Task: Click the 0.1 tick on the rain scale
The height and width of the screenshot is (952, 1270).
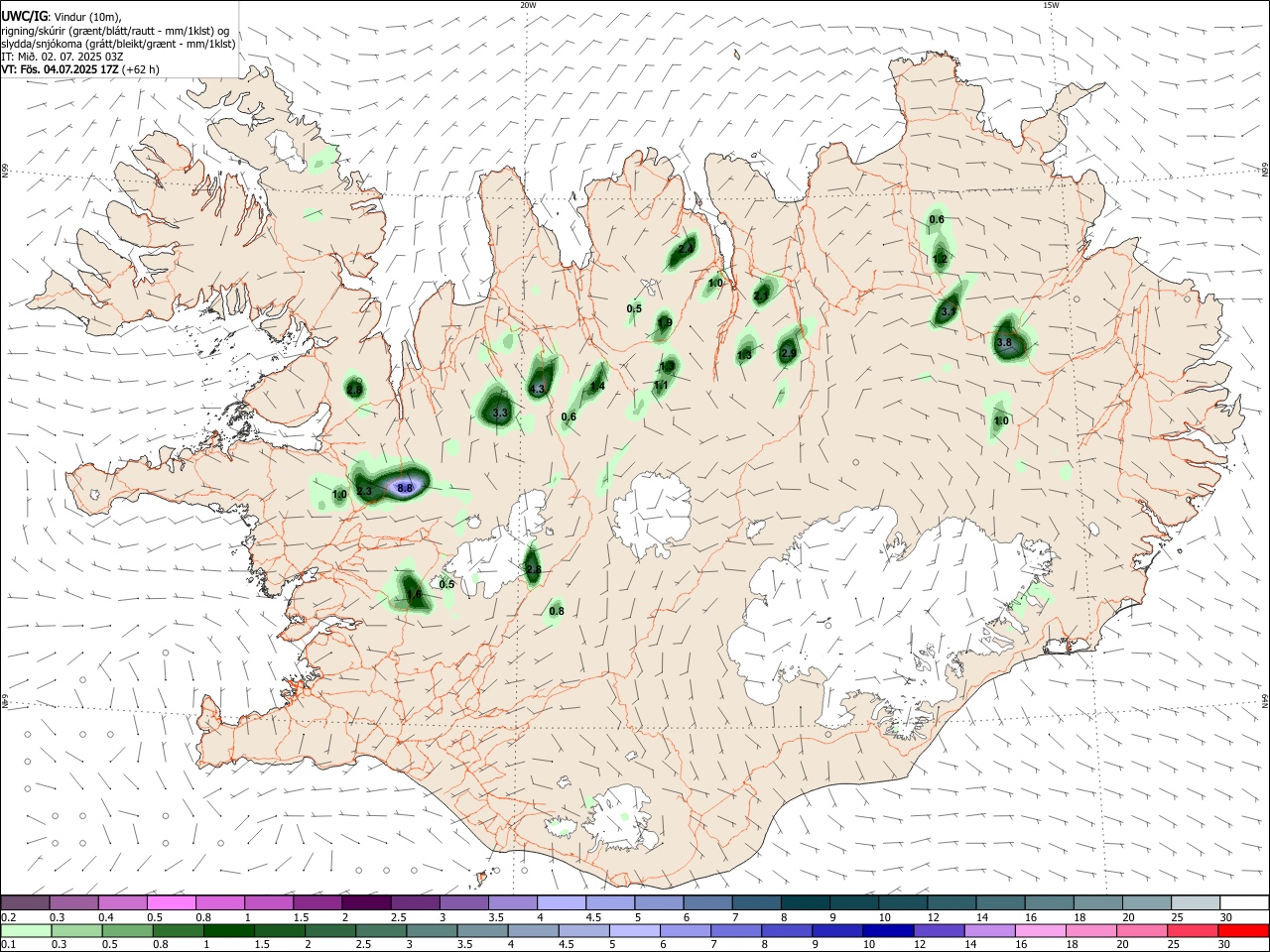Action: click(x=7, y=945)
